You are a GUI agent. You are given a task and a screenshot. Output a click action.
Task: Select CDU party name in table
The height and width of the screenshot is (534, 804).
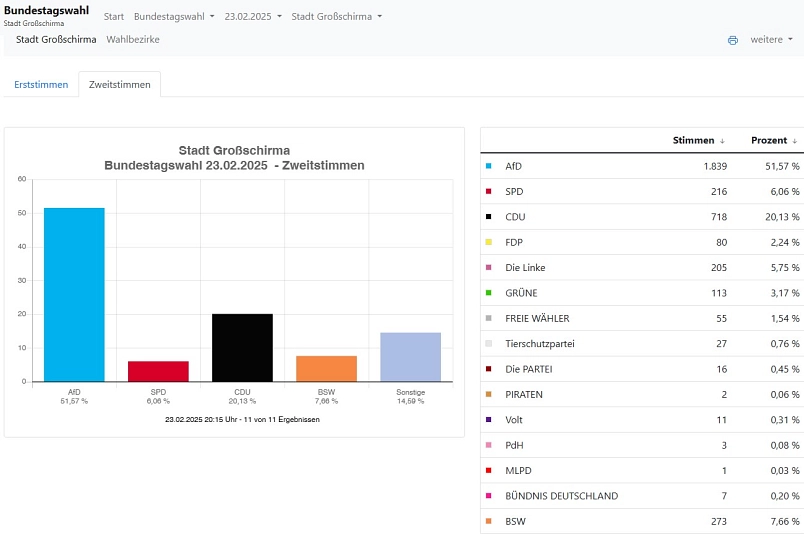(x=515, y=216)
